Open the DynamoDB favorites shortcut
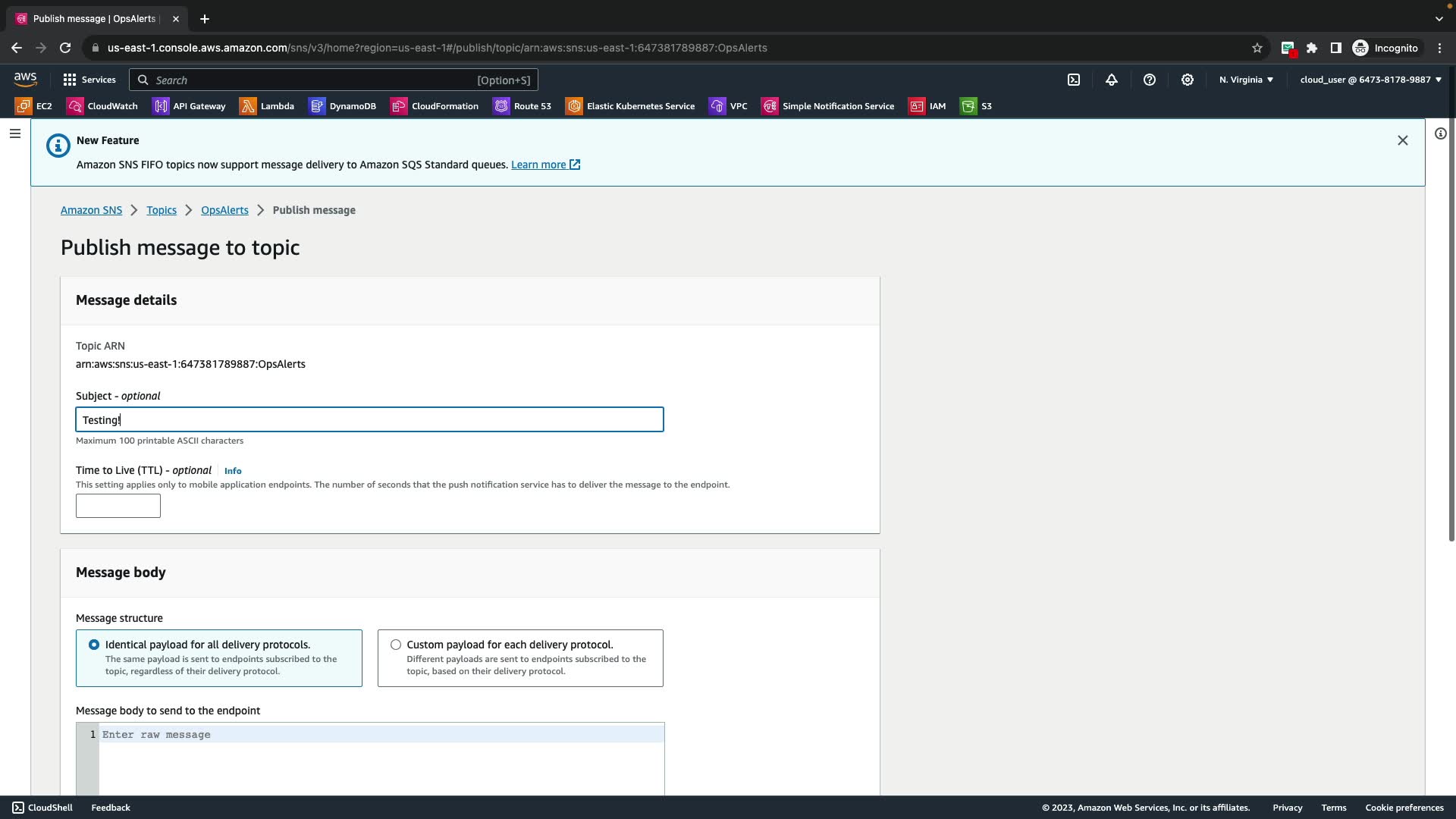1456x819 pixels. [x=343, y=106]
